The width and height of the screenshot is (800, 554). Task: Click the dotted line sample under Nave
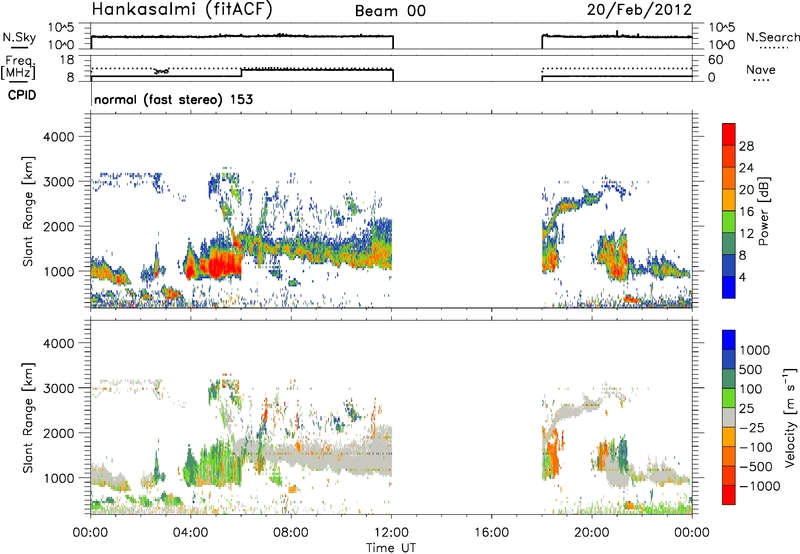click(761, 81)
